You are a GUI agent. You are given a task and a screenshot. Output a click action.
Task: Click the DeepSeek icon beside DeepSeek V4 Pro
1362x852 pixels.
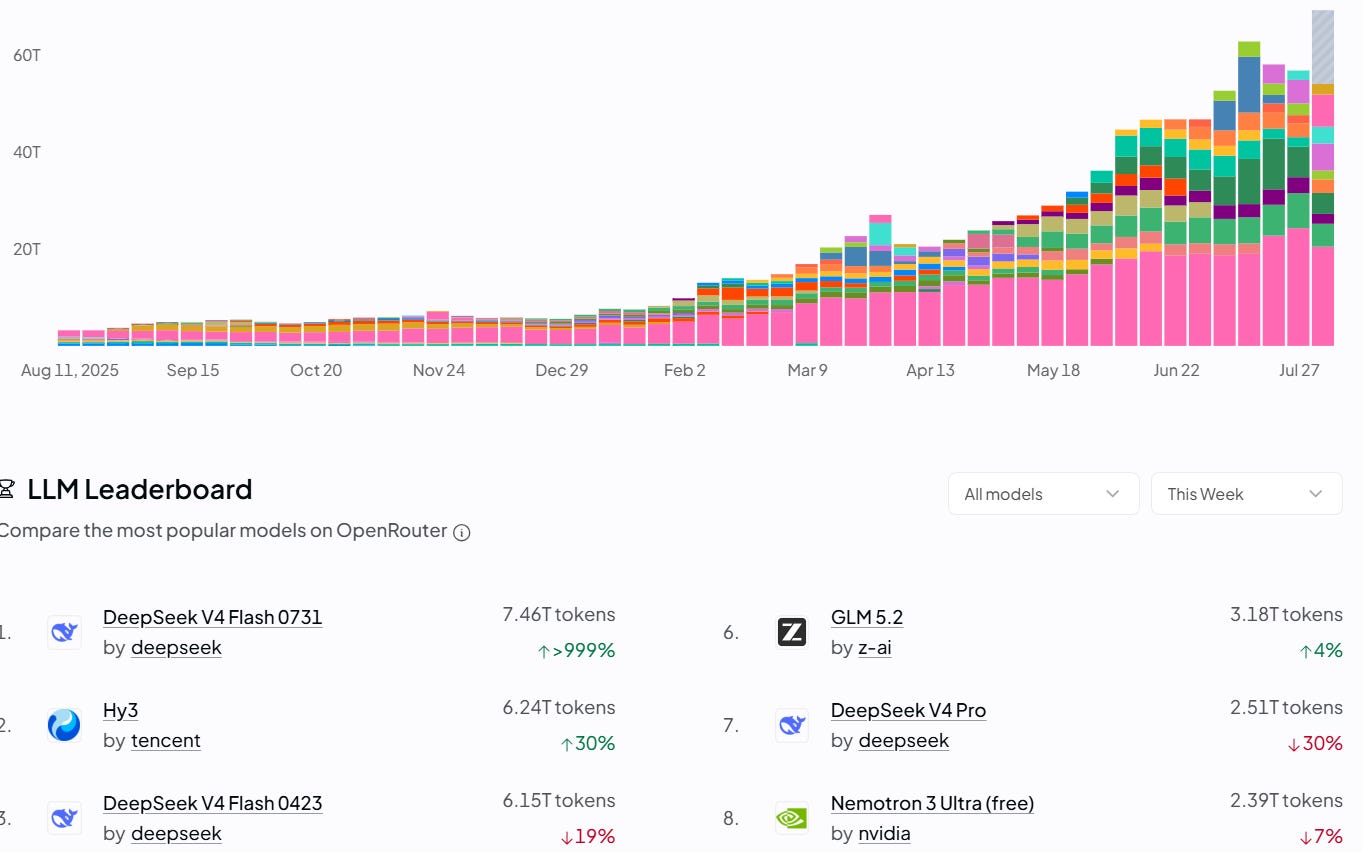tap(792, 725)
